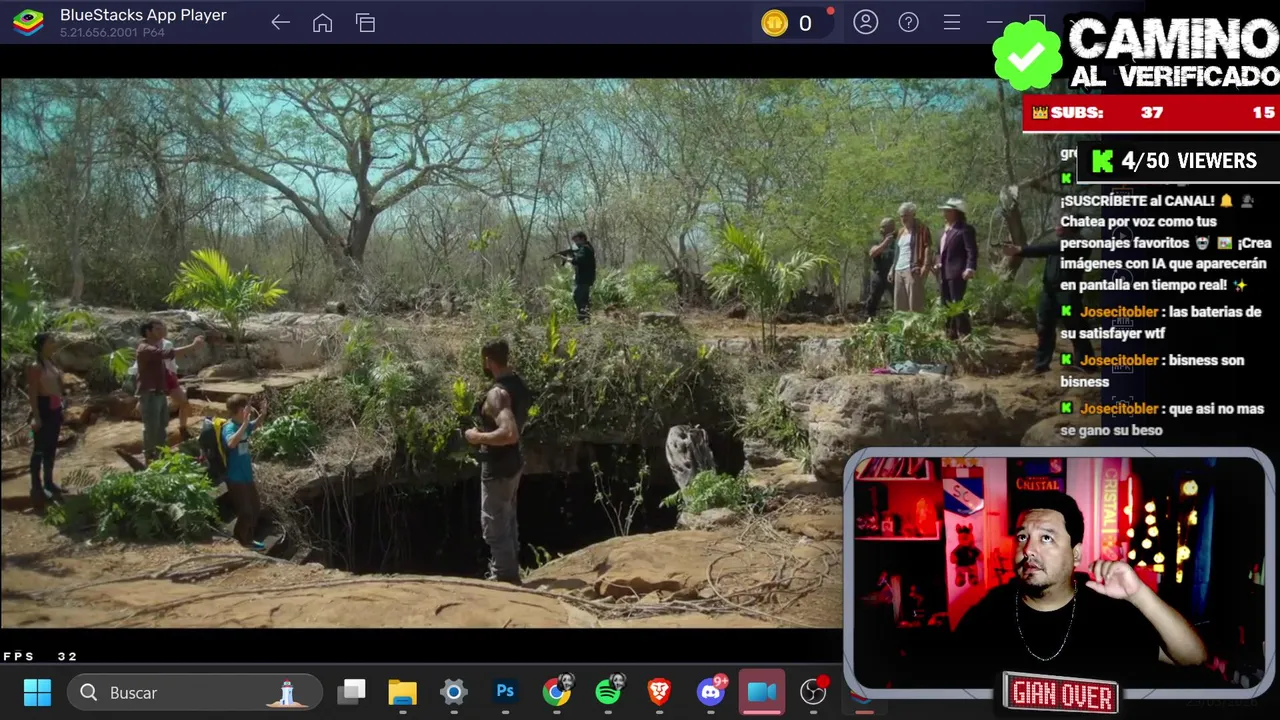This screenshot has width=1280, height=720.
Task: Open Google Chrome from the taskbar
Action: 557,692
